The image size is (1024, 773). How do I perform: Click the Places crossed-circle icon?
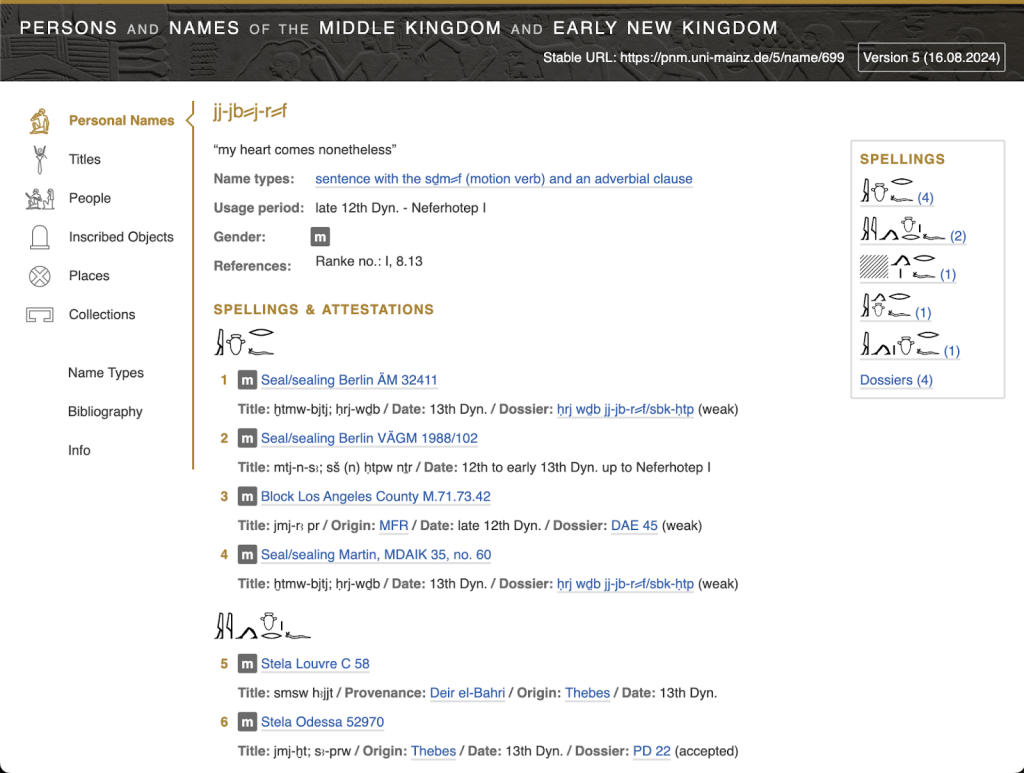pos(39,276)
